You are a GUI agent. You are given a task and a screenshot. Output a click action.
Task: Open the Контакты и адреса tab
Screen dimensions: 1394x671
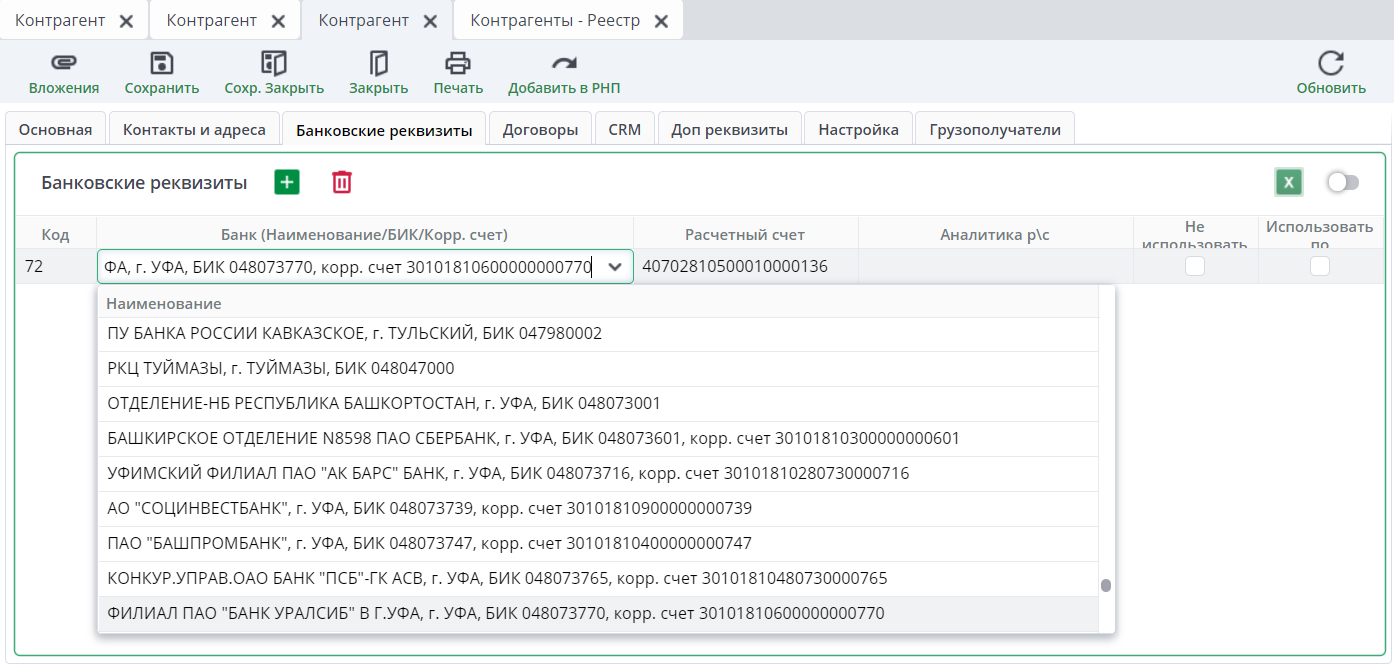point(194,130)
